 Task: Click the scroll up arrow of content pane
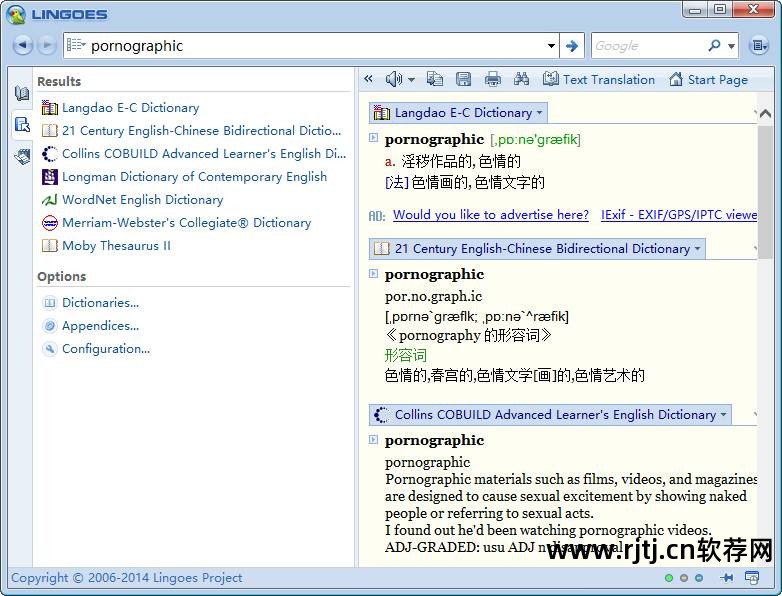[765, 114]
